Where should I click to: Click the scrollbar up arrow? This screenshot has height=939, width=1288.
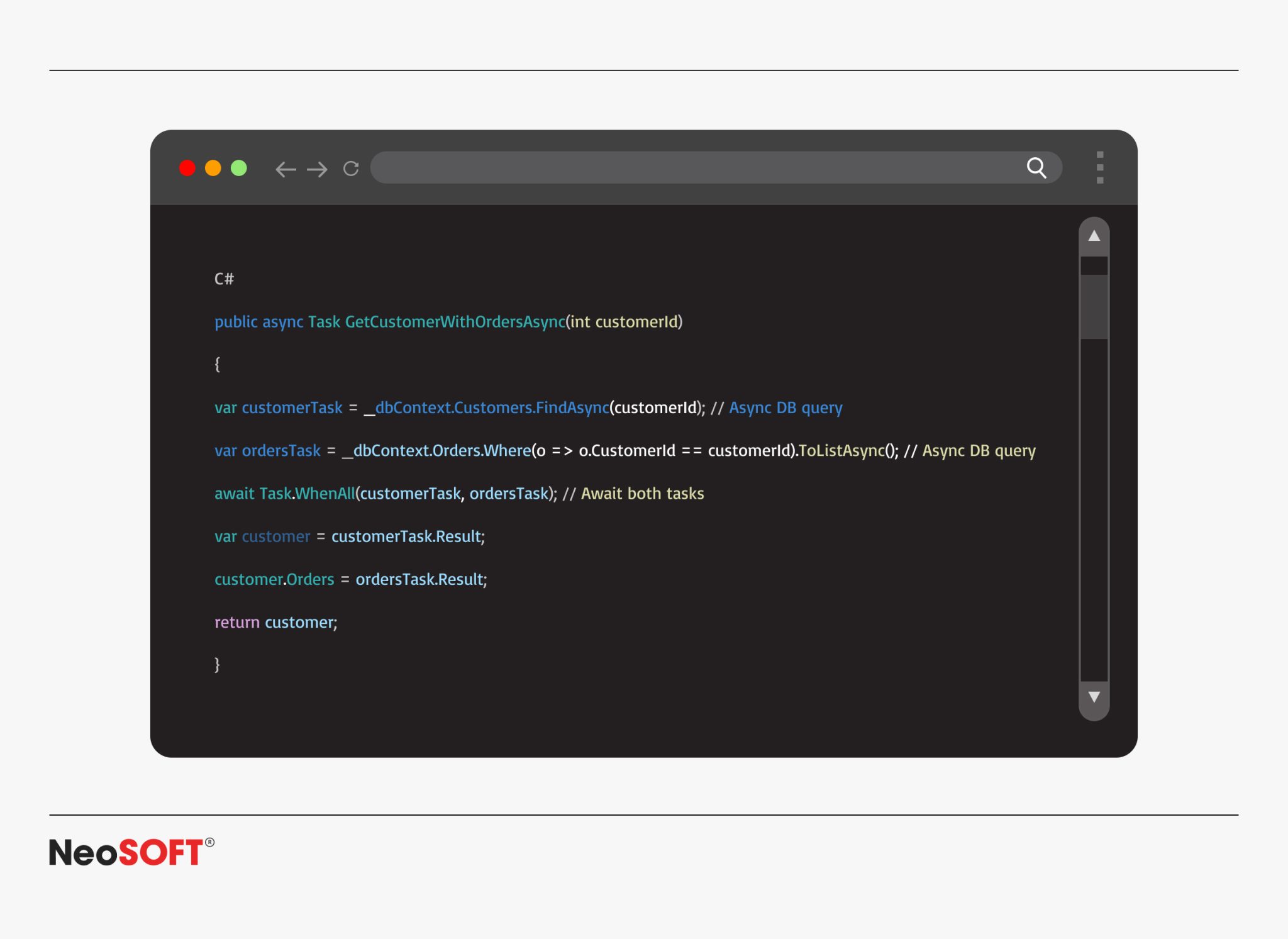coord(1094,235)
